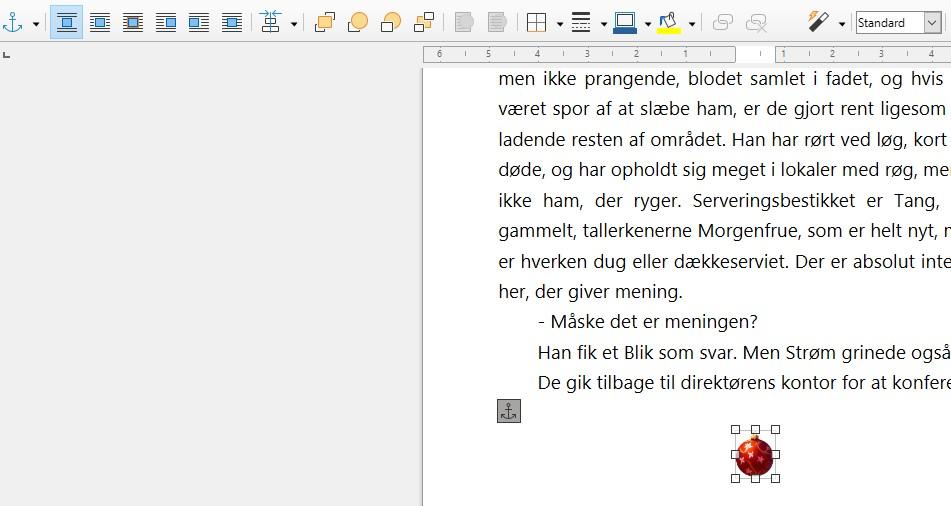
Task: Click the Align Objects icon
Action: tap(271, 22)
